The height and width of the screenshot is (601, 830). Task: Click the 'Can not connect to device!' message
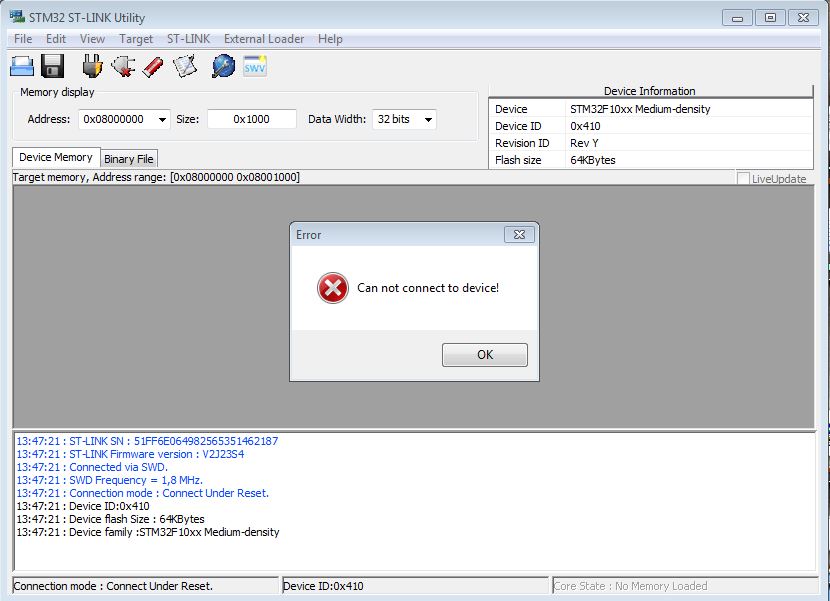428,288
